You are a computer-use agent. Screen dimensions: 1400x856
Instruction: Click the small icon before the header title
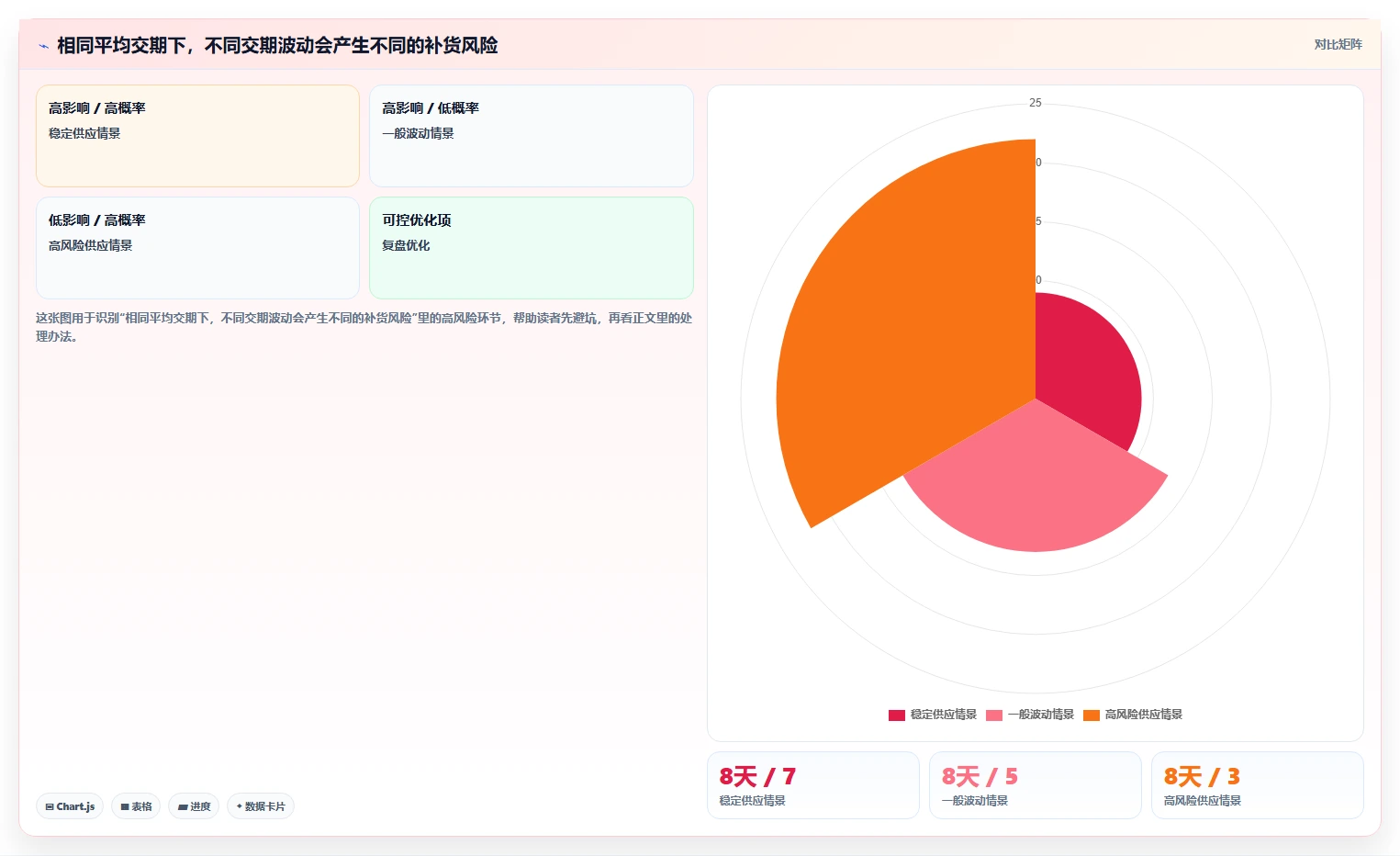click(43, 46)
